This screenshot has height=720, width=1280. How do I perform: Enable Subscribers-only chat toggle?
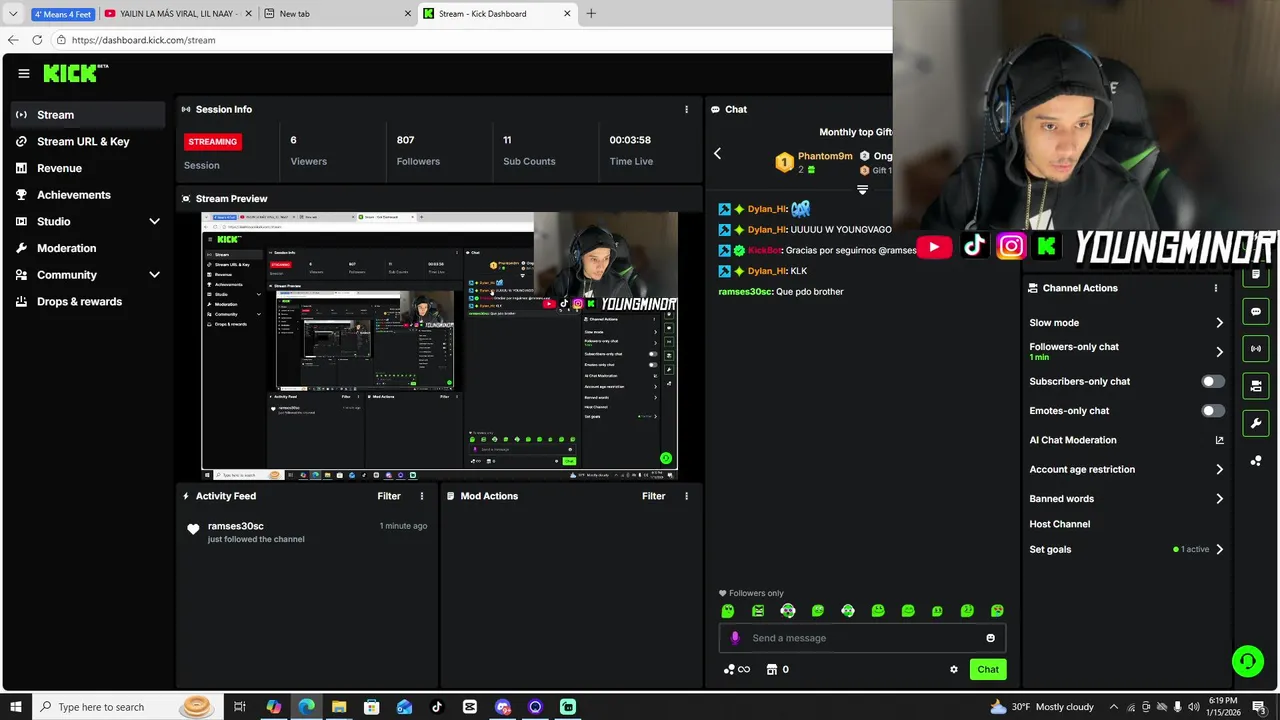tap(1212, 382)
